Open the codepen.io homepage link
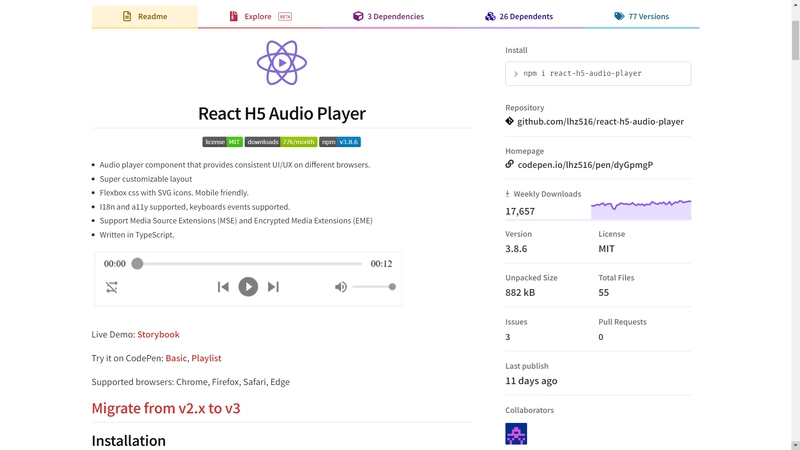This screenshot has width=800, height=450. click(585, 165)
